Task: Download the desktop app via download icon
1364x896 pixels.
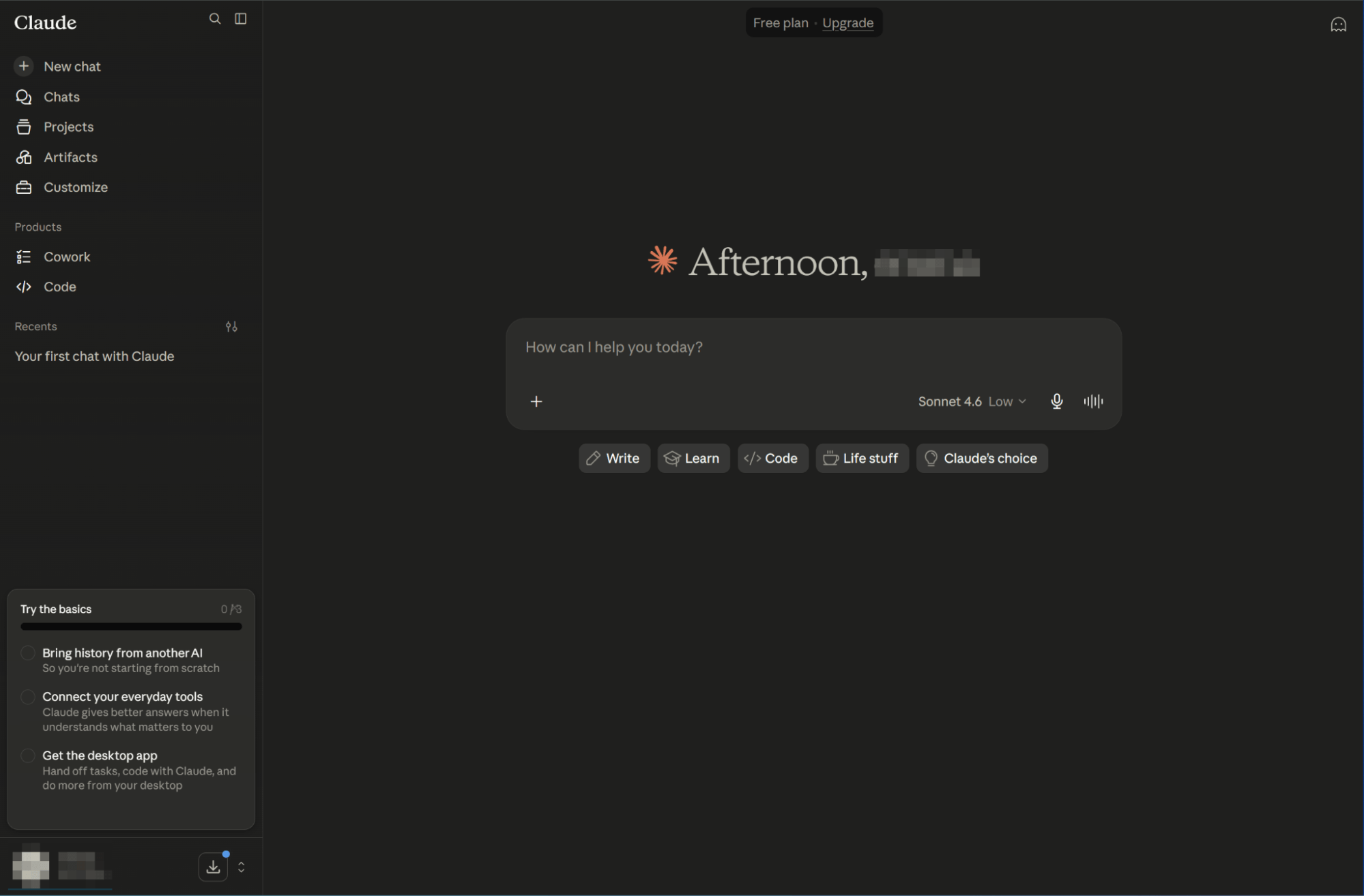Action: click(x=214, y=867)
